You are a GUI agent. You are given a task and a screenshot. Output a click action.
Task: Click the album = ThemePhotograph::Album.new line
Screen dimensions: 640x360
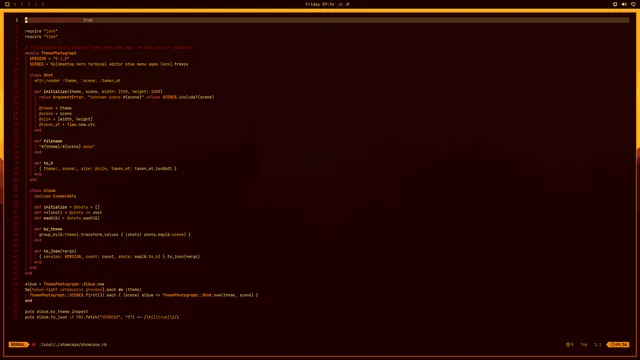(x=64, y=284)
